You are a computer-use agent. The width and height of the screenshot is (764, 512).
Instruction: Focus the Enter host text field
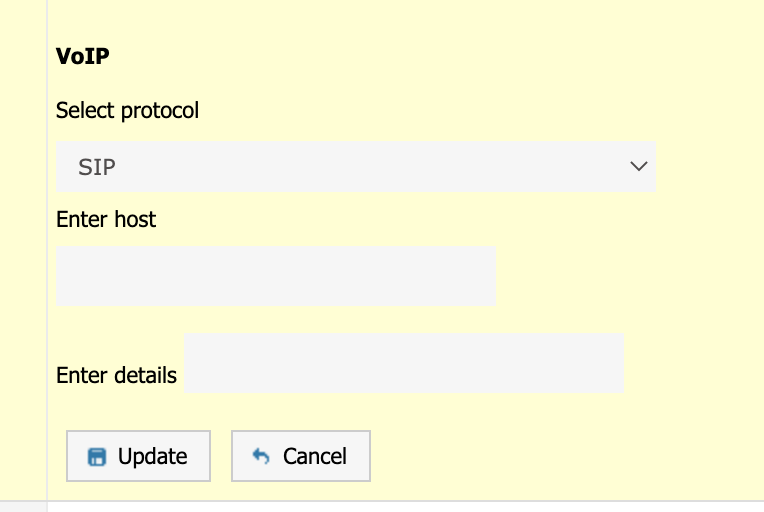(x=275, y=276)
